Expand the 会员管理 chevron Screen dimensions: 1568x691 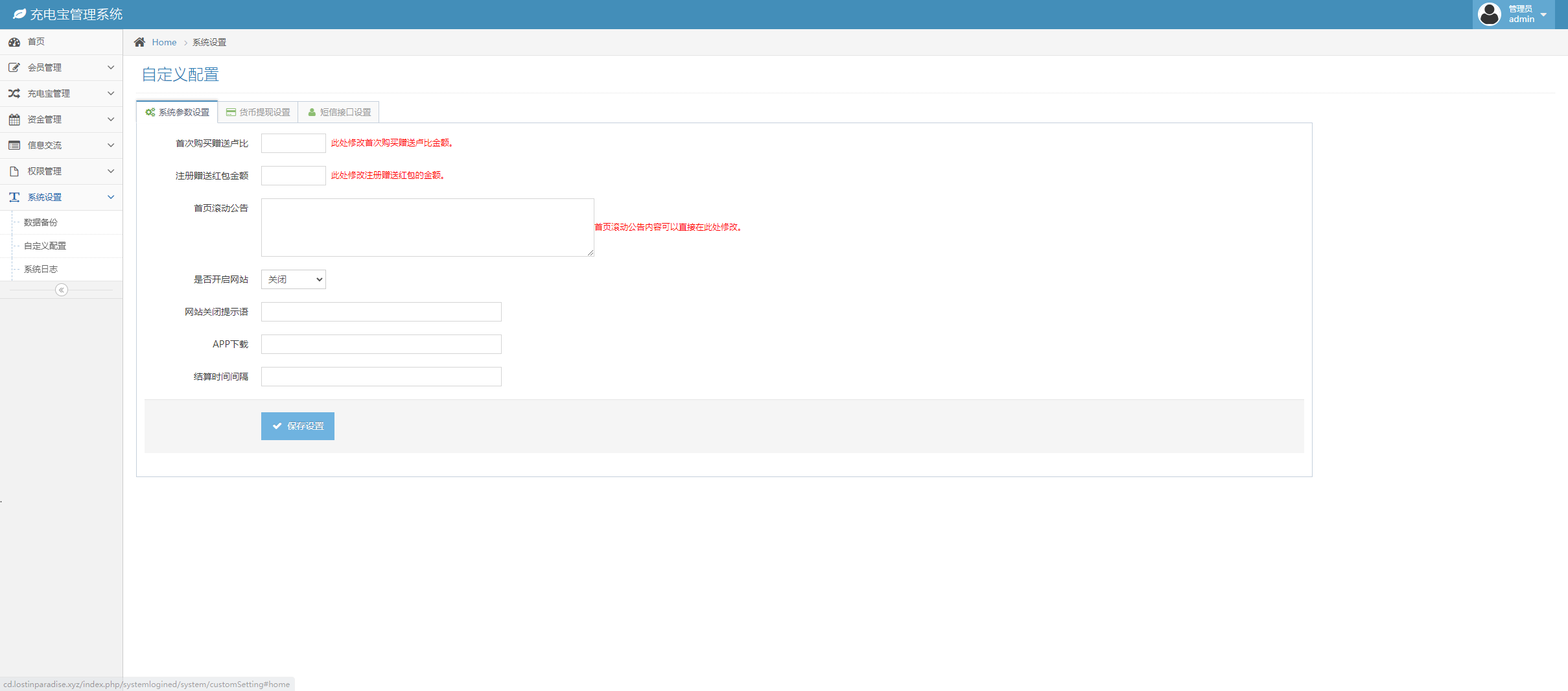coord(111,67)
